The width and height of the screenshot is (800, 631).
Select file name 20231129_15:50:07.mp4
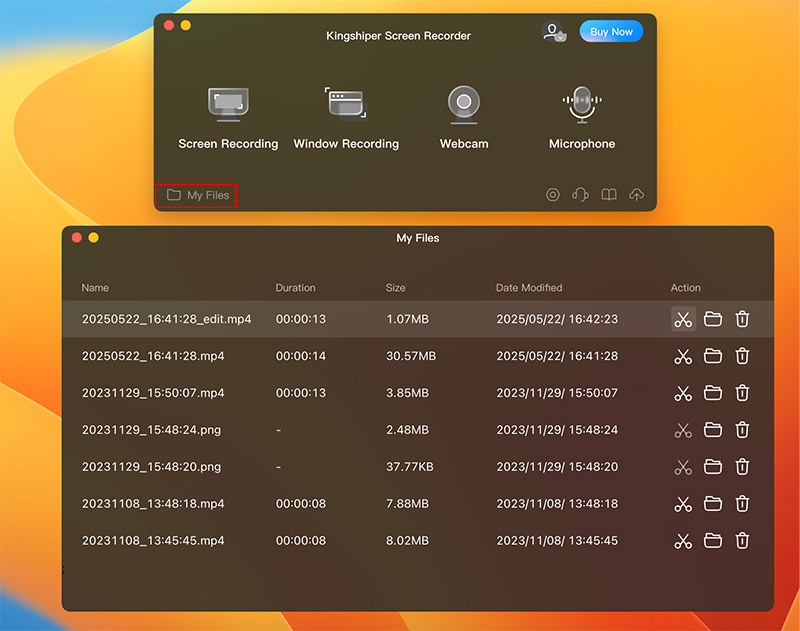click(x=153, y=393)
